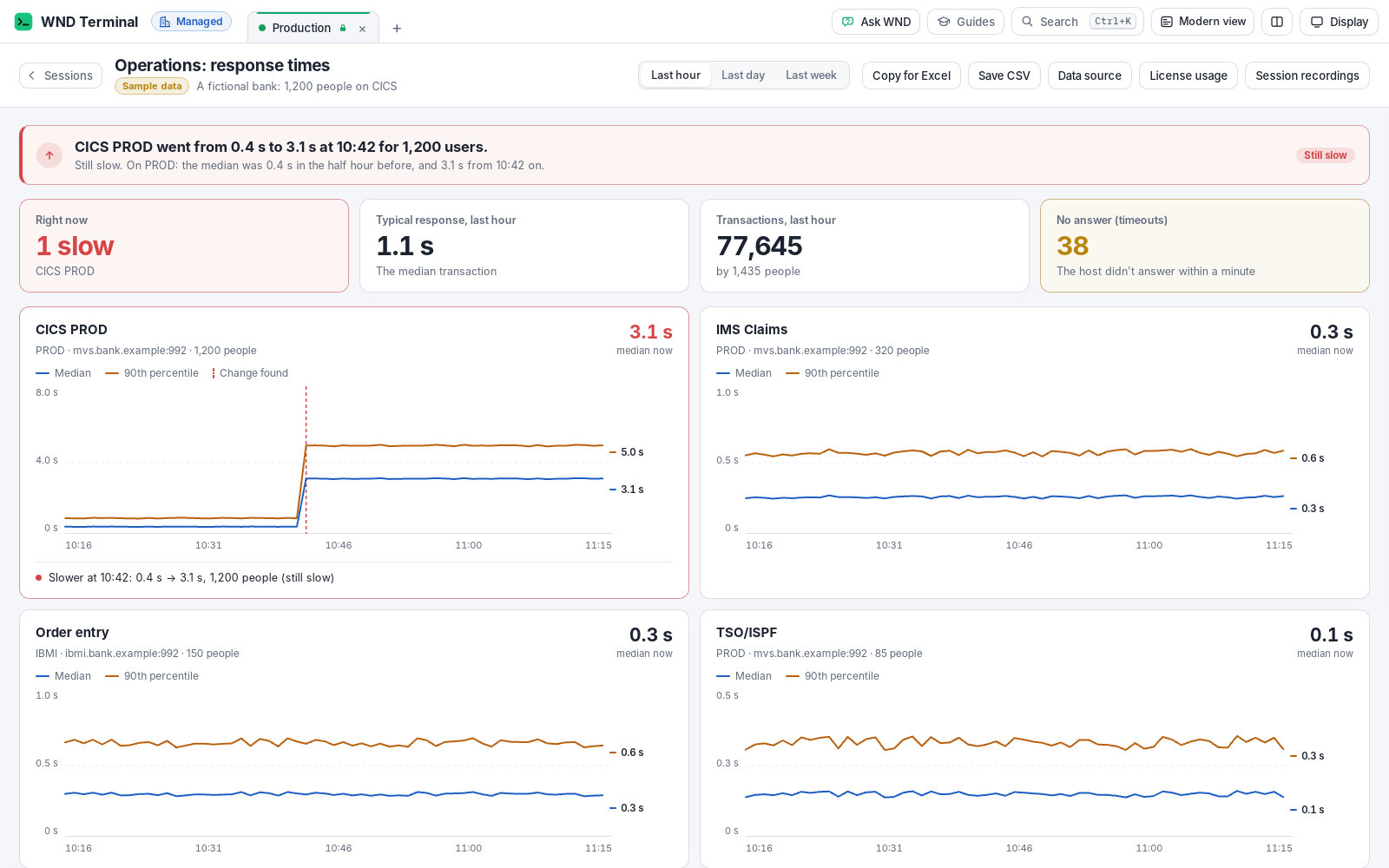Click the Order entry panel title
Screen dimensions: 1389x868
click(72, 633)
